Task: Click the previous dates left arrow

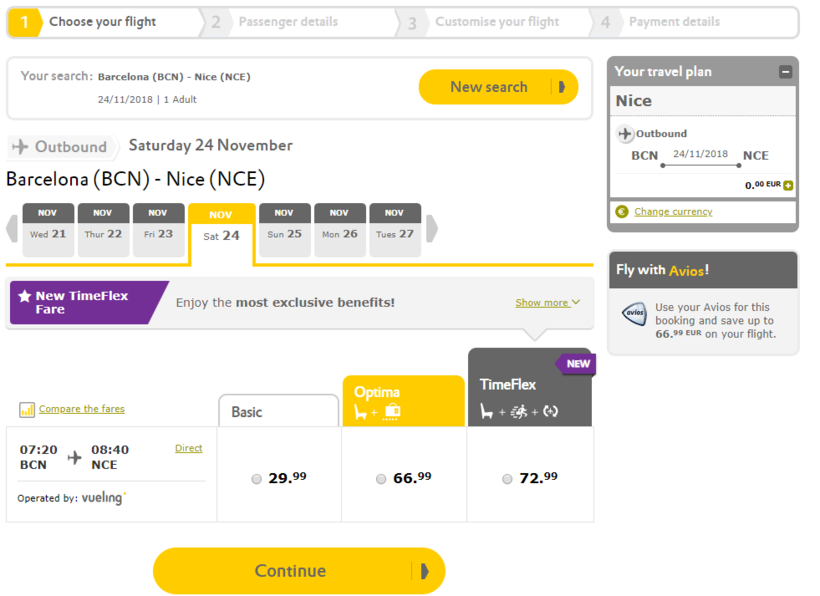Action: pos(12,229)
